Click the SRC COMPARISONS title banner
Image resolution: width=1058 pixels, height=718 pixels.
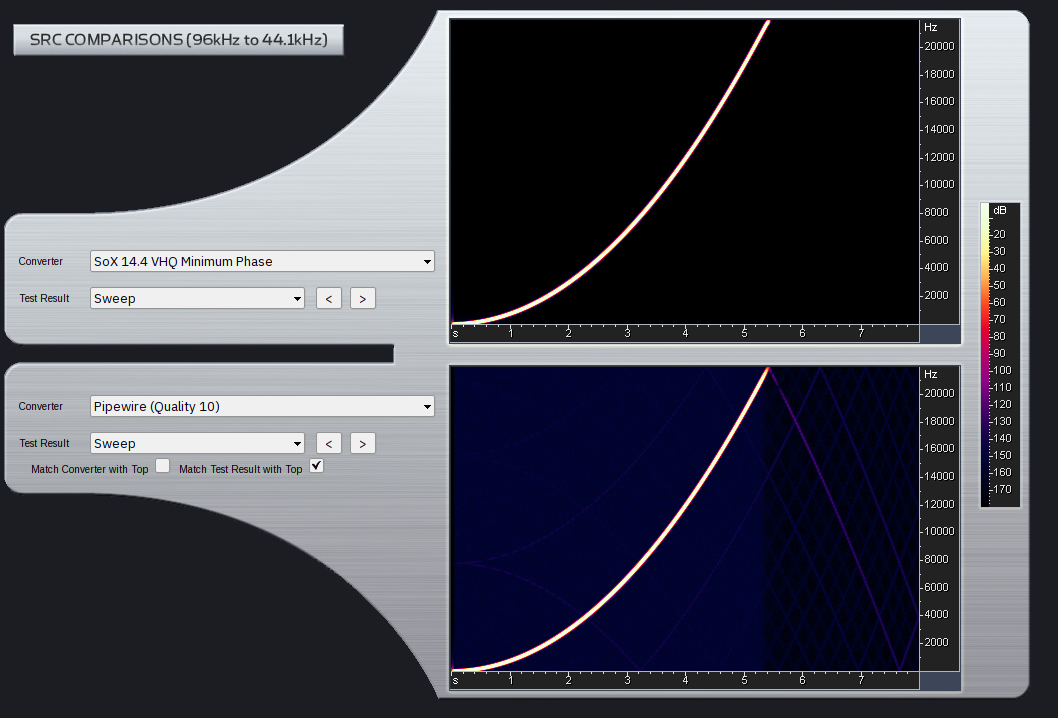178,40
